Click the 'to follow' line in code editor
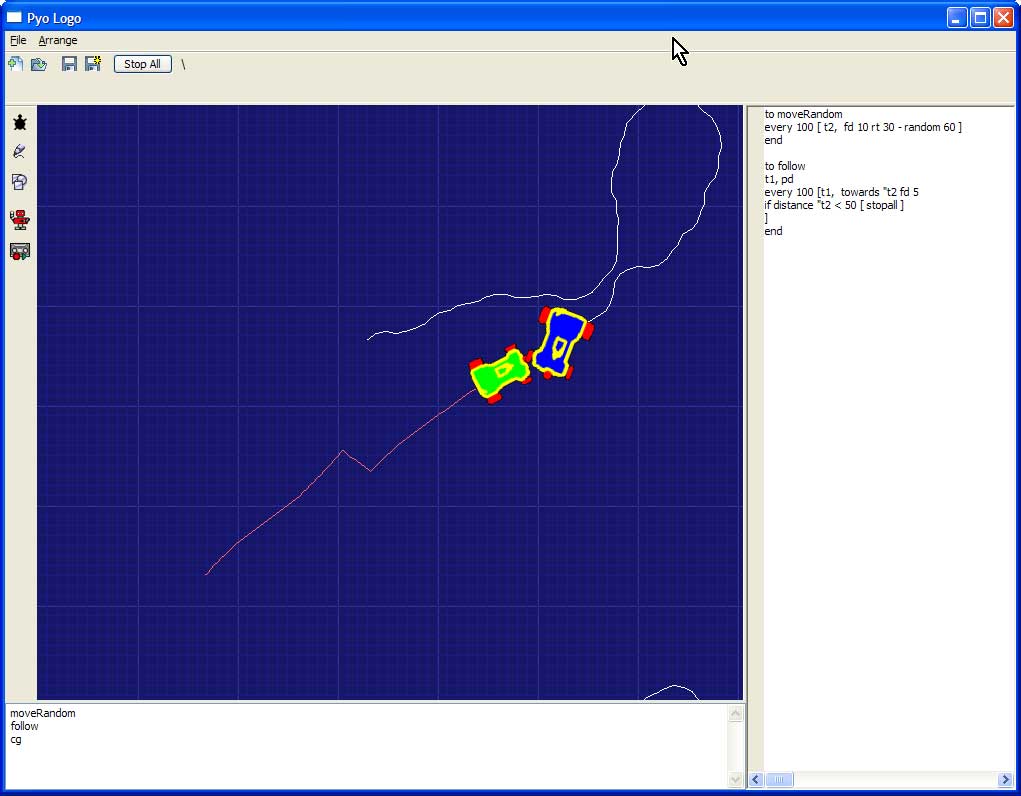Screen dimensions: 1021x796 [x=785, y=166]
